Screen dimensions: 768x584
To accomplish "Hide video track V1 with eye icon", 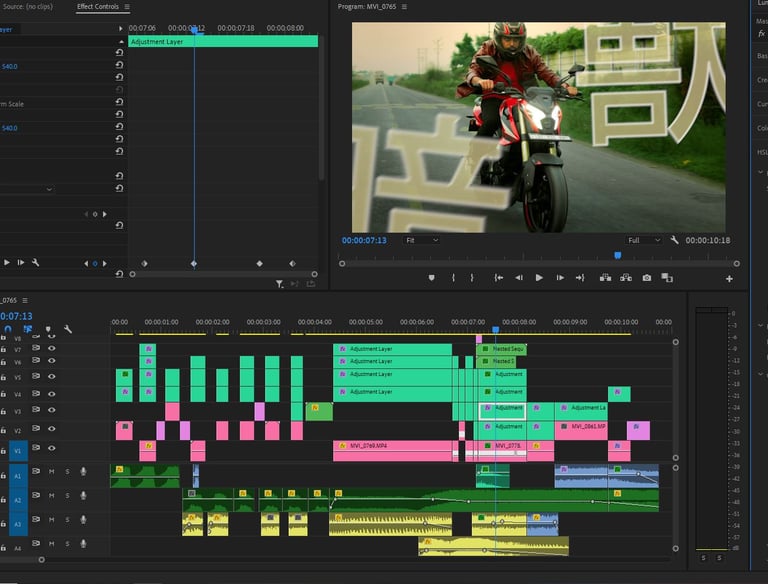I will (x=52, y=448).
